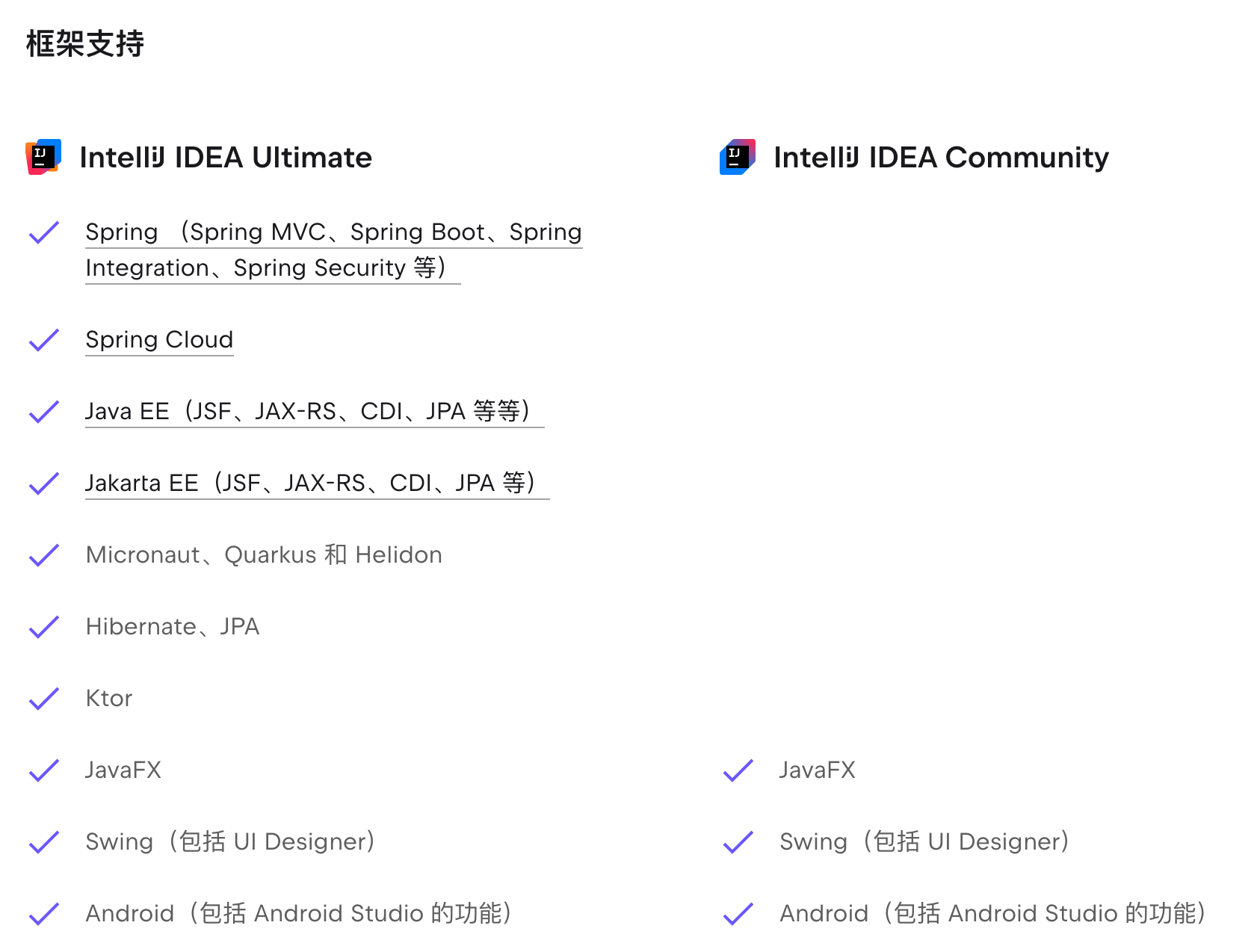Click the "IntelliJ IDEA Community" column heading
Viewport: 1254px width, 952px height.
[x=941, y=158]
